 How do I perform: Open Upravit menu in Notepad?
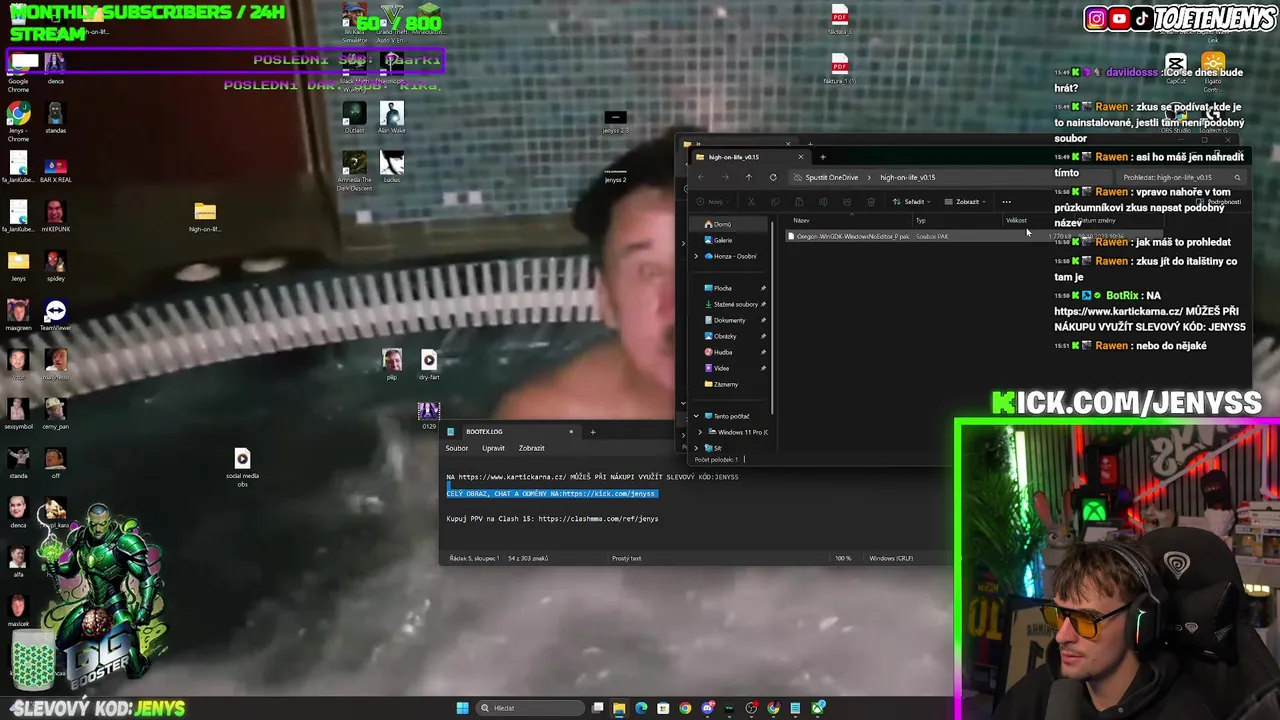(493, 448)
